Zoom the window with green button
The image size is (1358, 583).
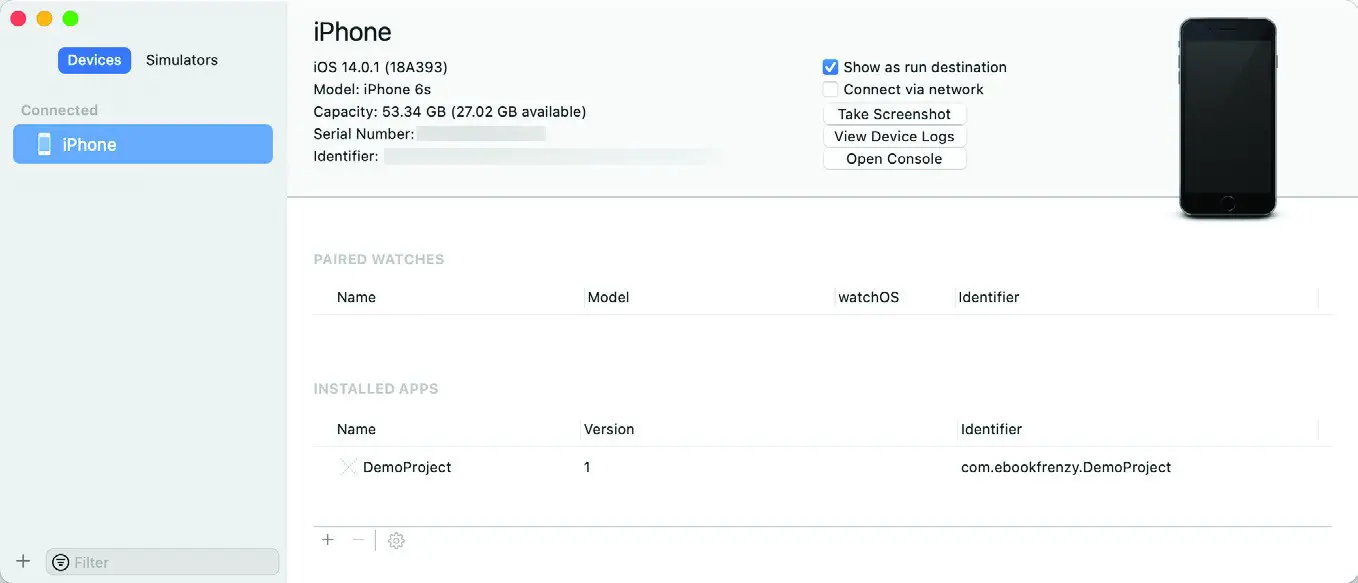(70, 19)
